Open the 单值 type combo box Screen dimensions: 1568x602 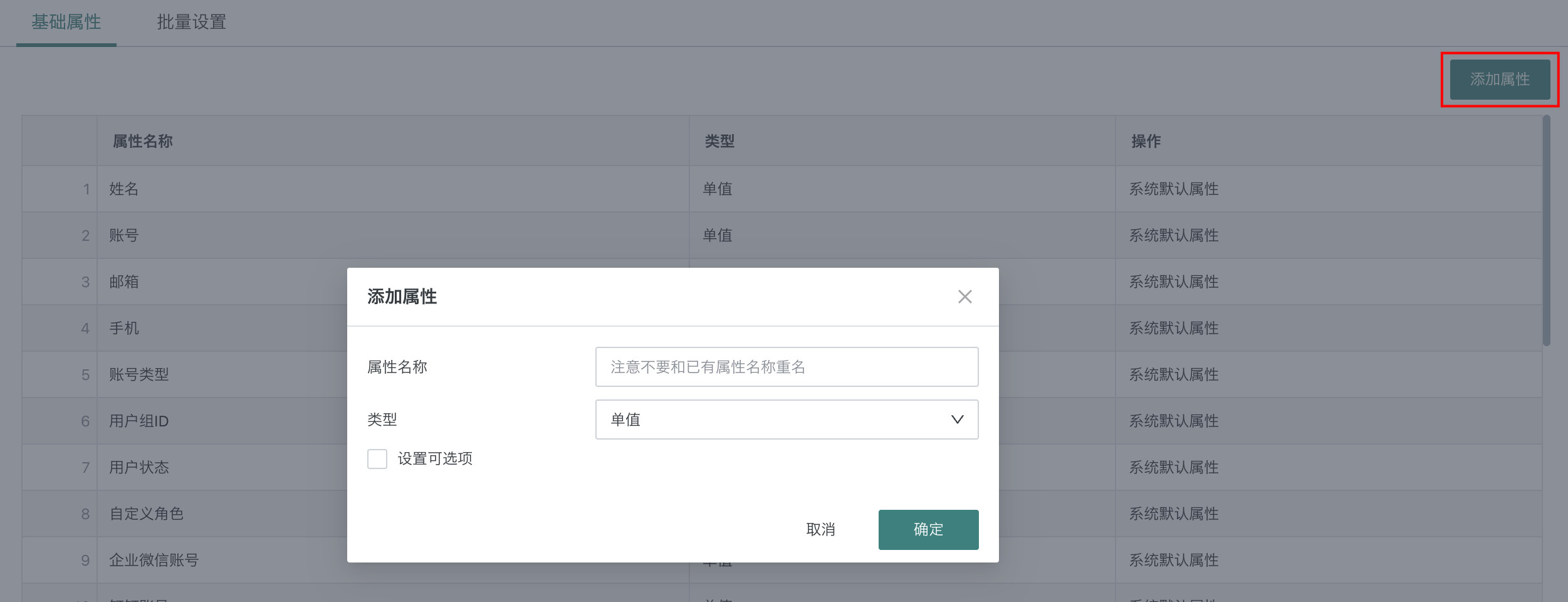[x=777, y=420]
